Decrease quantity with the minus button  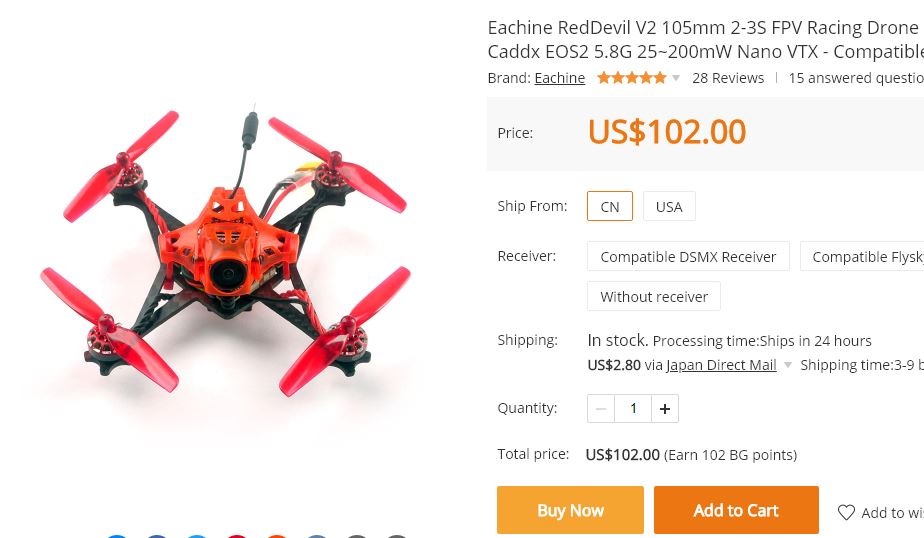(601, 408)
